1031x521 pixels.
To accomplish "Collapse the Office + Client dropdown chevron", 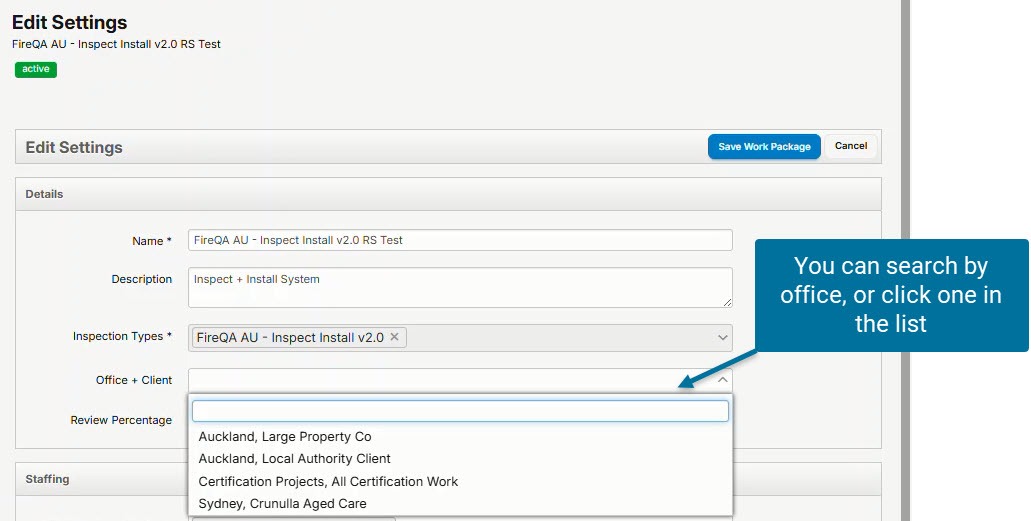I will (722, 380).
